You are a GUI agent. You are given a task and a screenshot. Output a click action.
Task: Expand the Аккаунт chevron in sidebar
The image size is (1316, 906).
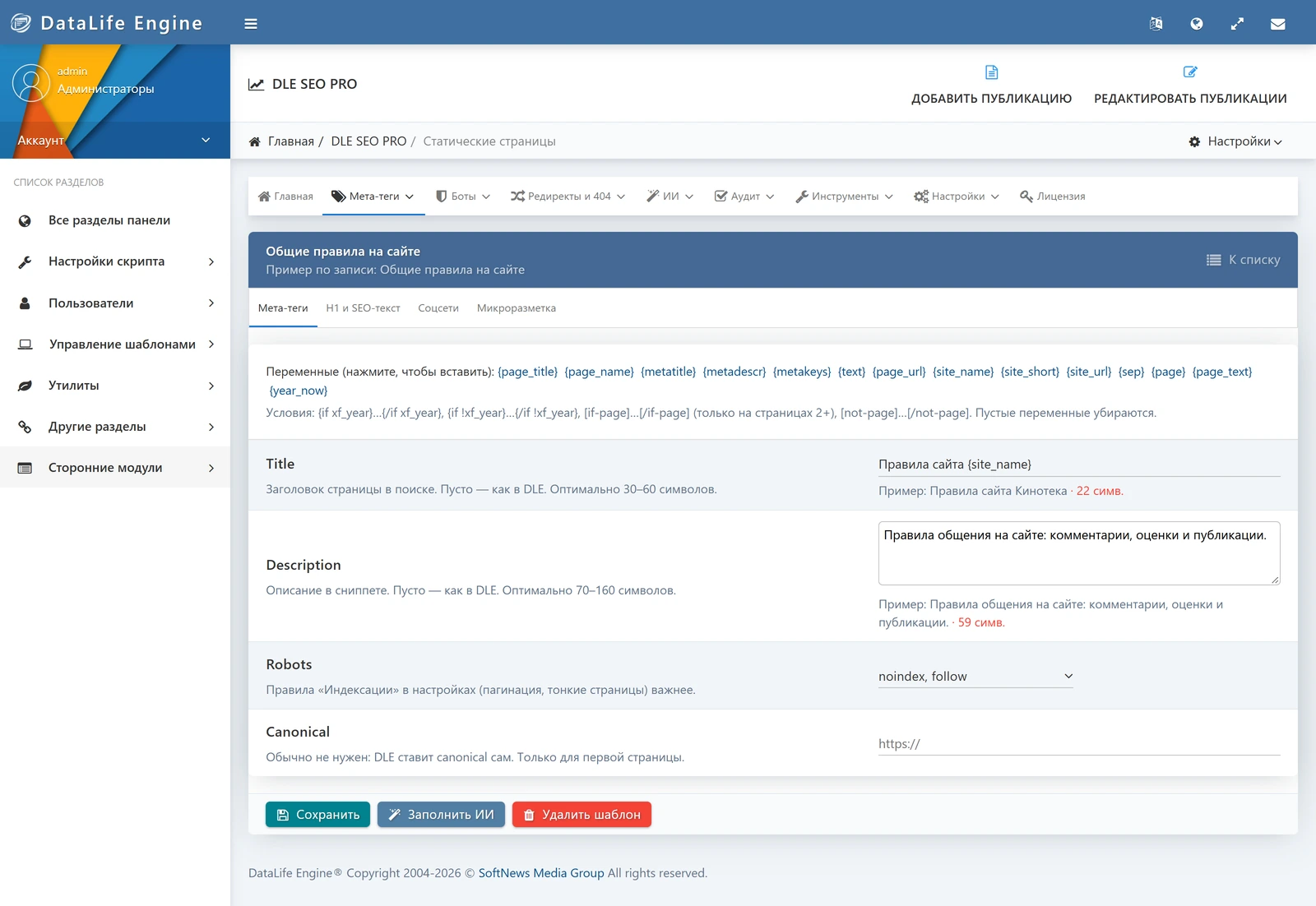pyautogui.click(x=206, y=141)
